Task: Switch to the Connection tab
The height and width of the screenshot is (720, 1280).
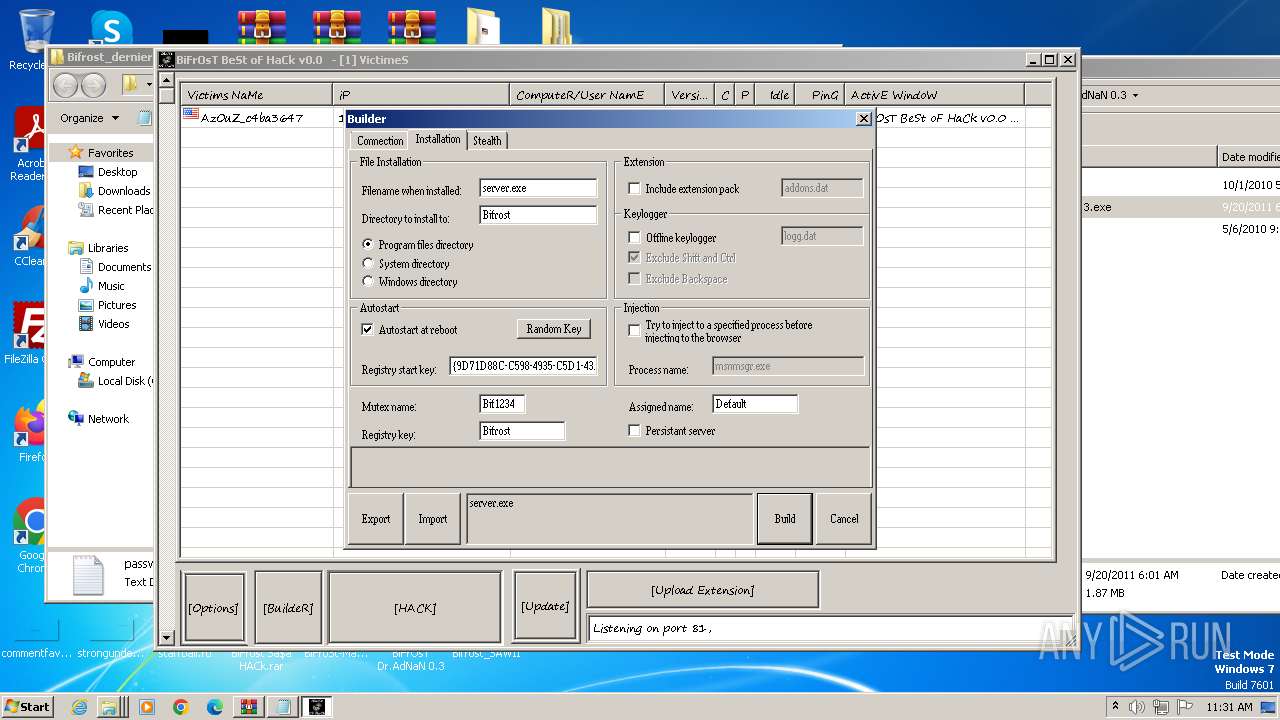Action: coord(380,141)
